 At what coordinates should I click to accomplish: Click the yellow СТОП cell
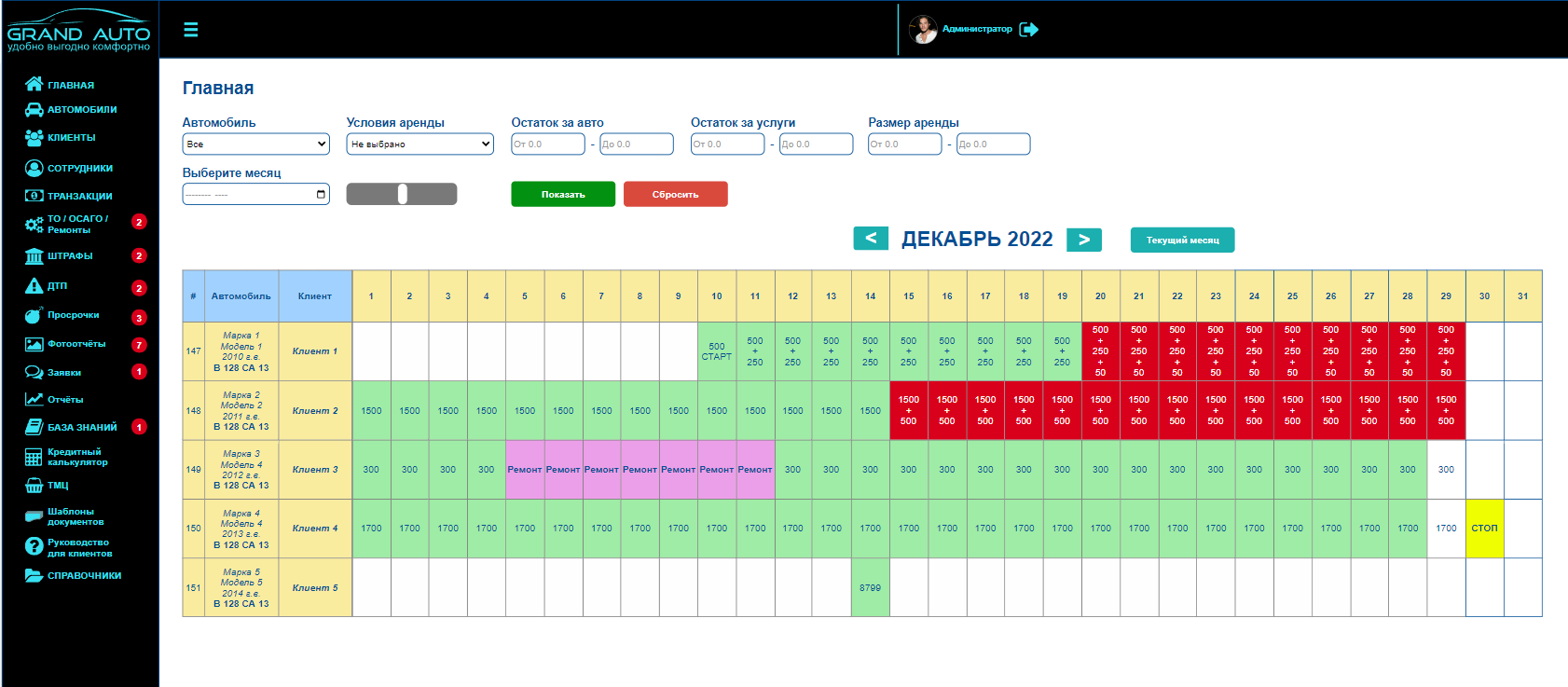tap(1484, 528)
